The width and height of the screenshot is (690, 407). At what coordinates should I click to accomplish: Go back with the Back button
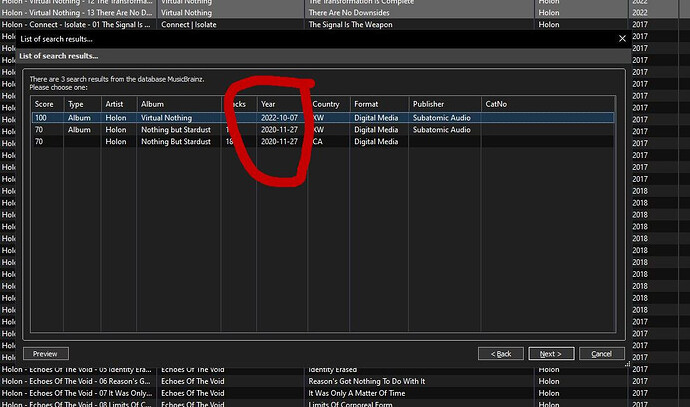(x=501, y=354)
